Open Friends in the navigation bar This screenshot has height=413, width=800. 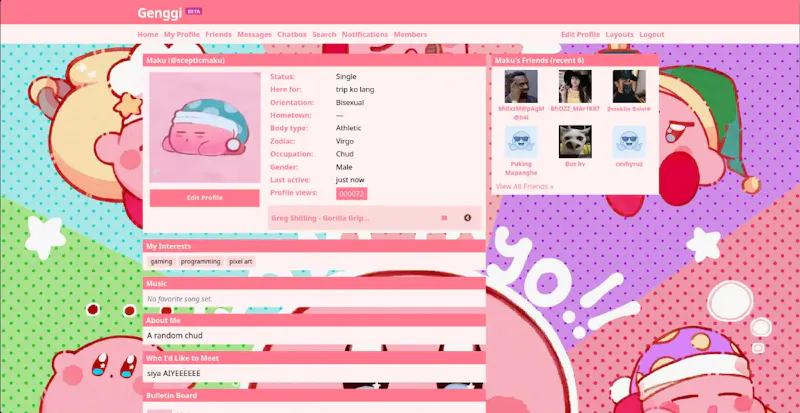[218, 35]
